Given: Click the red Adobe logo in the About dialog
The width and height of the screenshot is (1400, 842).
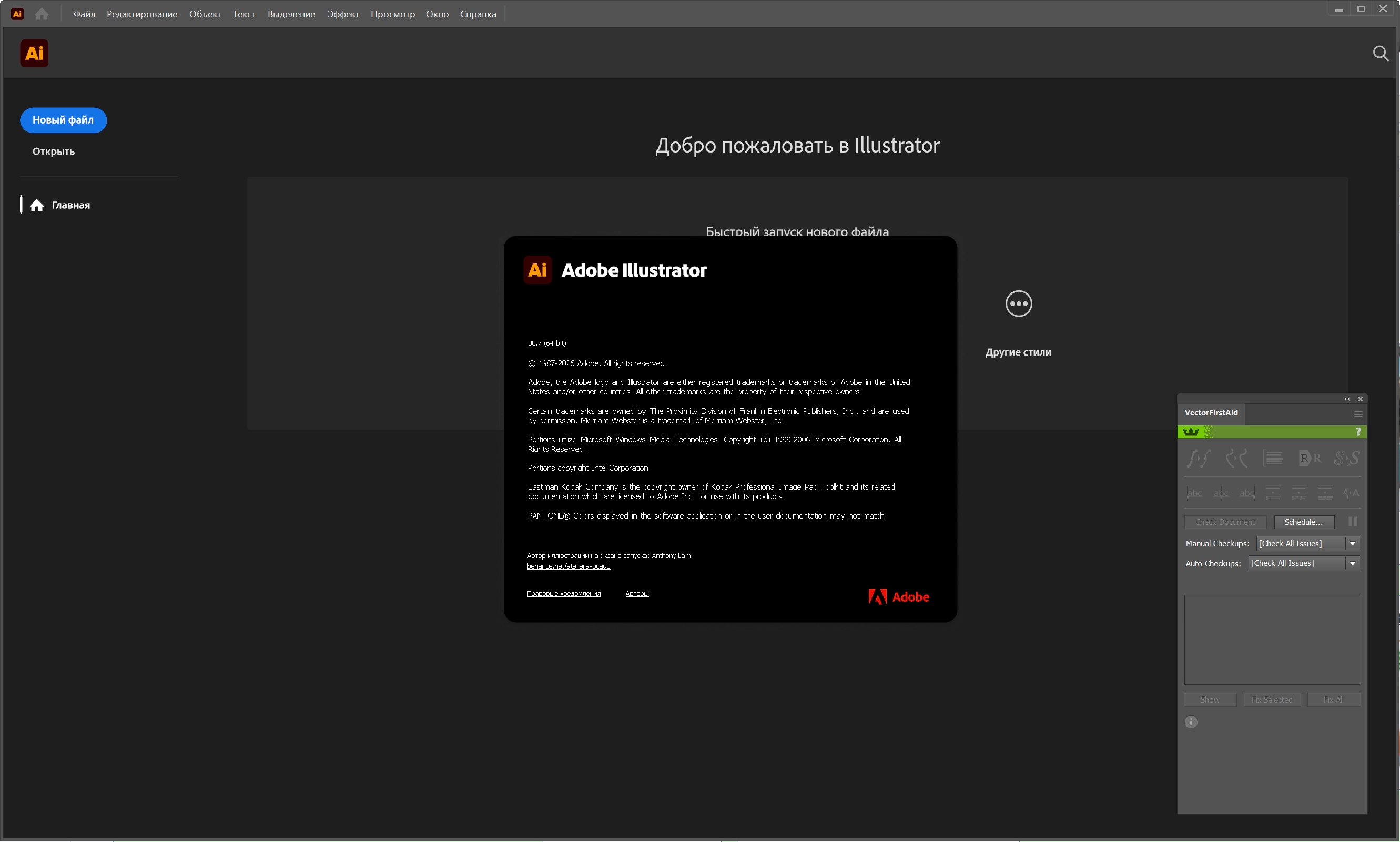Looking at the screenshot, I should 899,596.
